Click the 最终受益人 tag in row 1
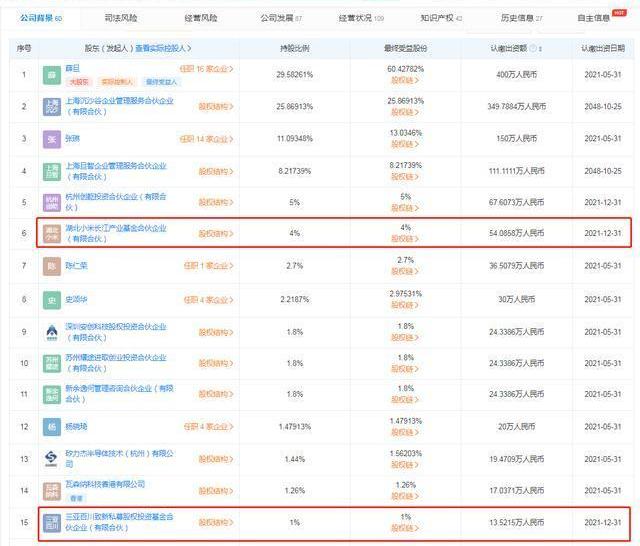Viewport: 640px width, 546px height. pos(162,82)
